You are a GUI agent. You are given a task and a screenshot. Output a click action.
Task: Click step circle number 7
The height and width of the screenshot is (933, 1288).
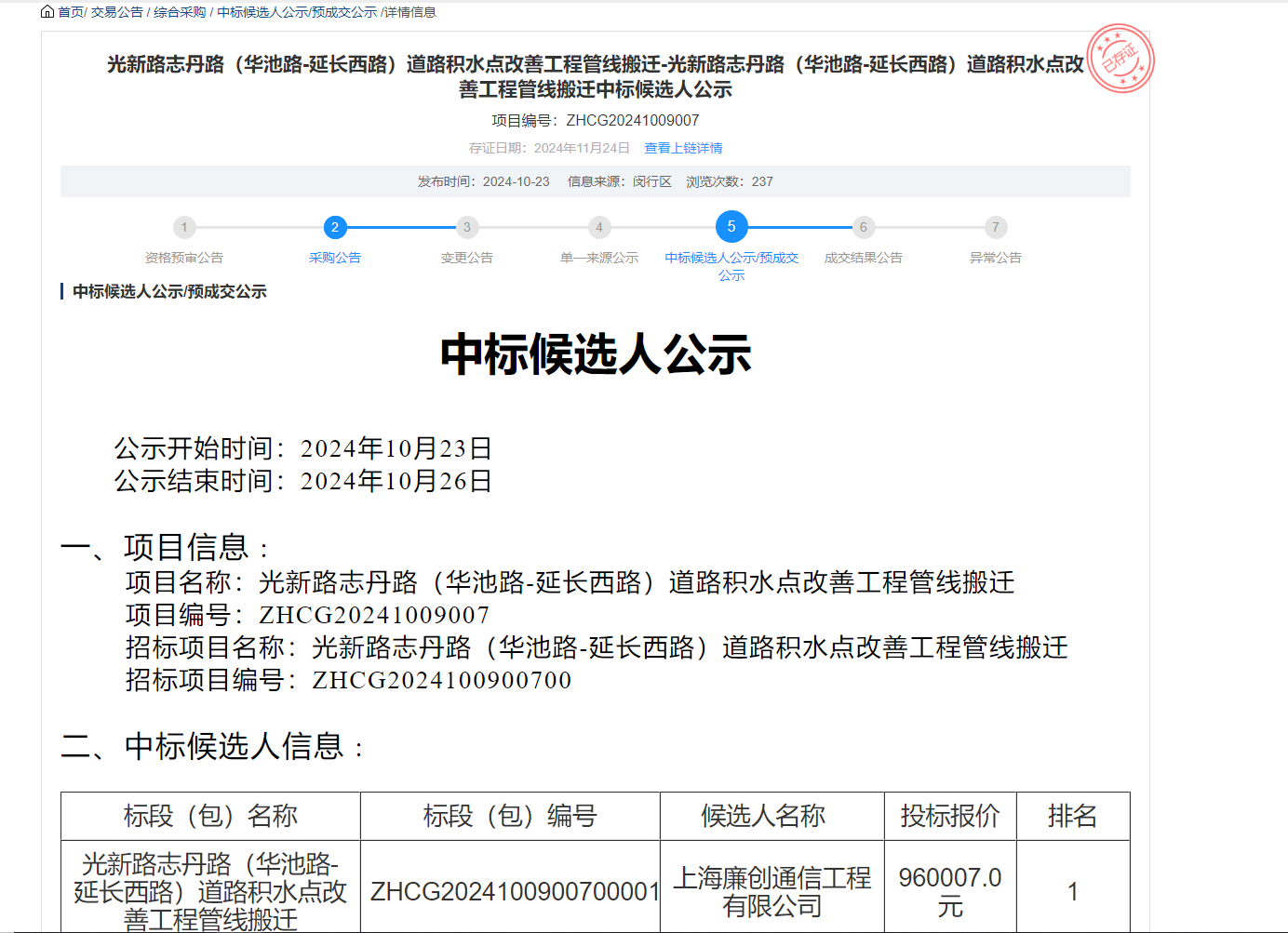coord(996,227)
